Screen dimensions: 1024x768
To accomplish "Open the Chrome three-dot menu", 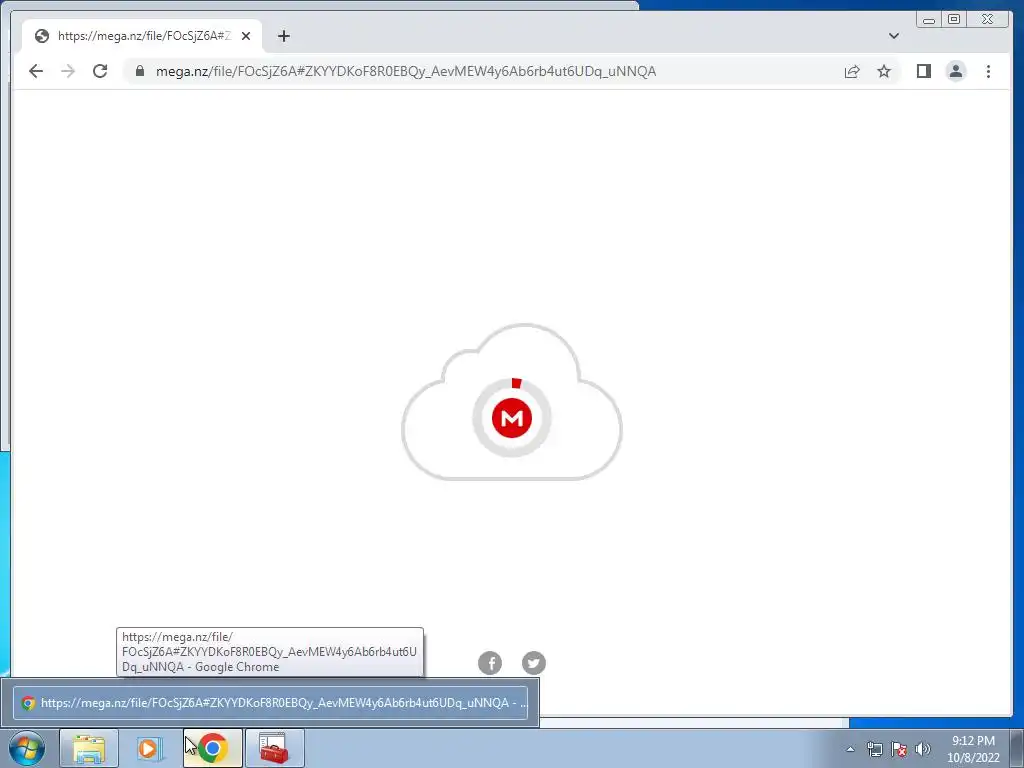I will click(988, 71).
